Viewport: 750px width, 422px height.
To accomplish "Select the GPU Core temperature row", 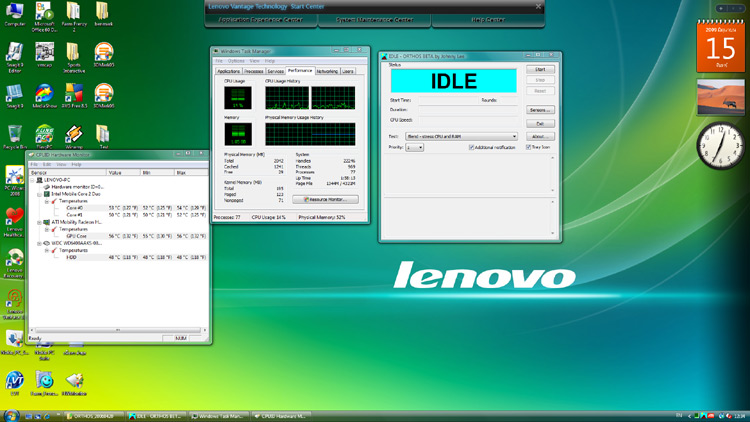I will click(x=119, y=236).
